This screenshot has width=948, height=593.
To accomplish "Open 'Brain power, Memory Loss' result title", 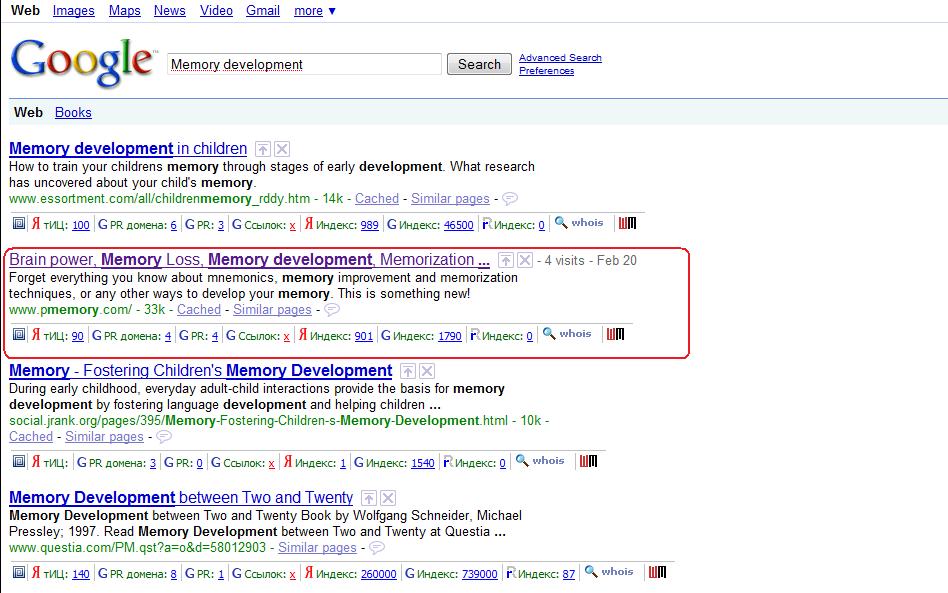I will pos(249,260).
